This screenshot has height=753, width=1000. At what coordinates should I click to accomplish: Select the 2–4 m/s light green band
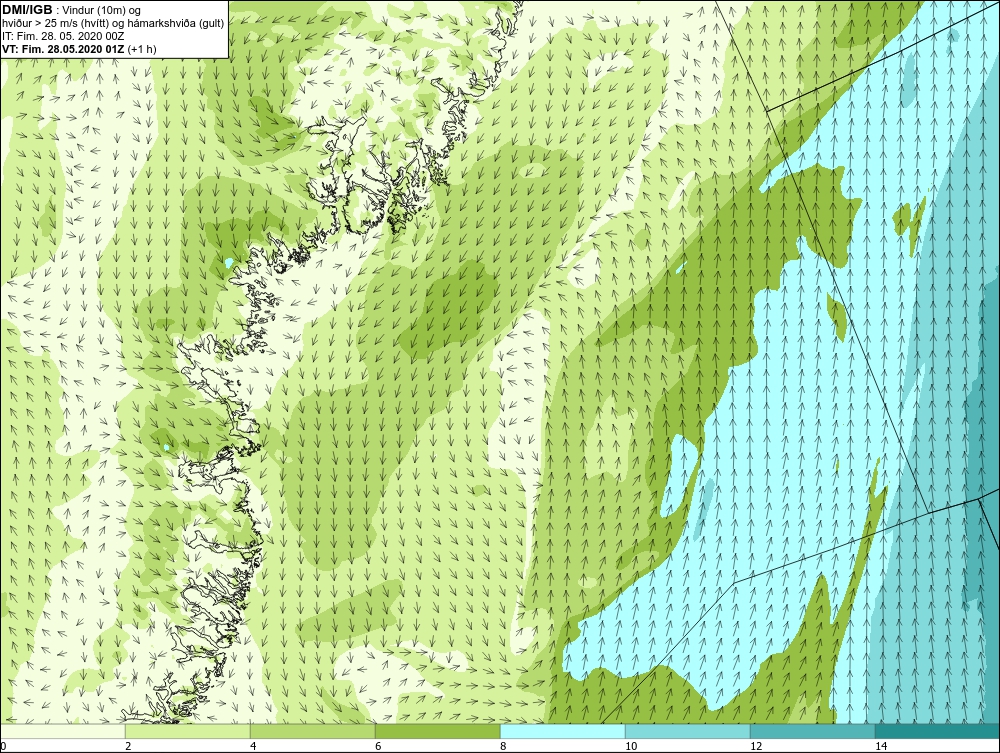(x=188, y=731)
